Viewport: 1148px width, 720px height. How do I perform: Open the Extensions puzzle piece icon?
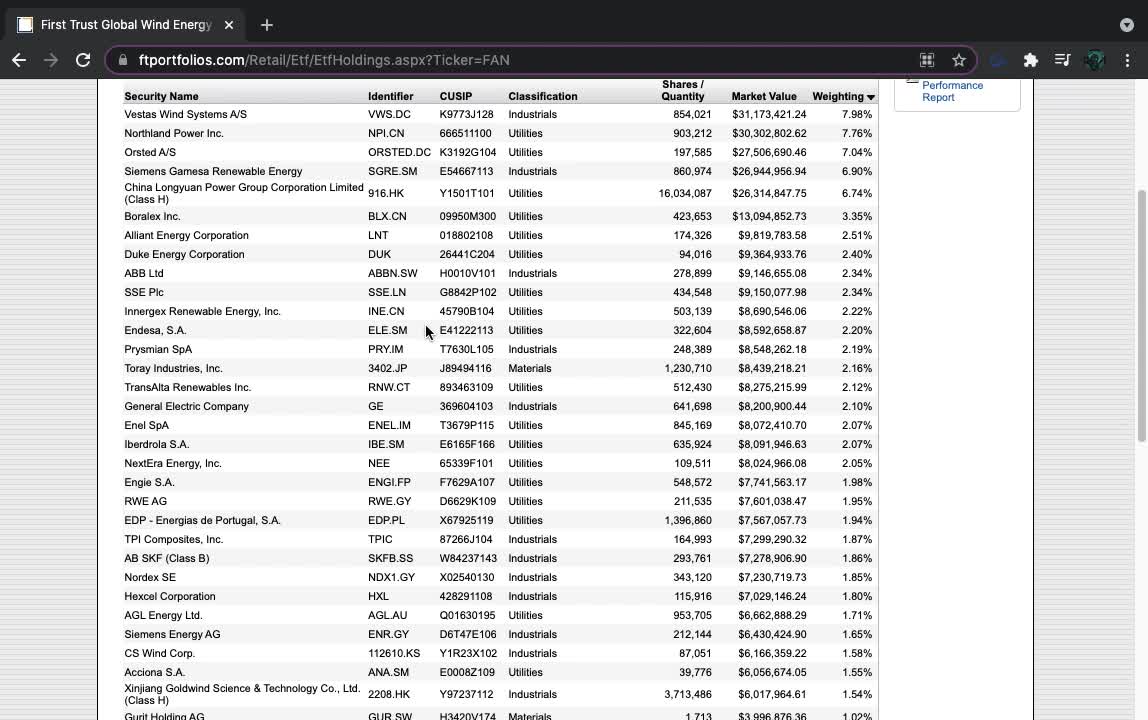(x=1030, y=60)
